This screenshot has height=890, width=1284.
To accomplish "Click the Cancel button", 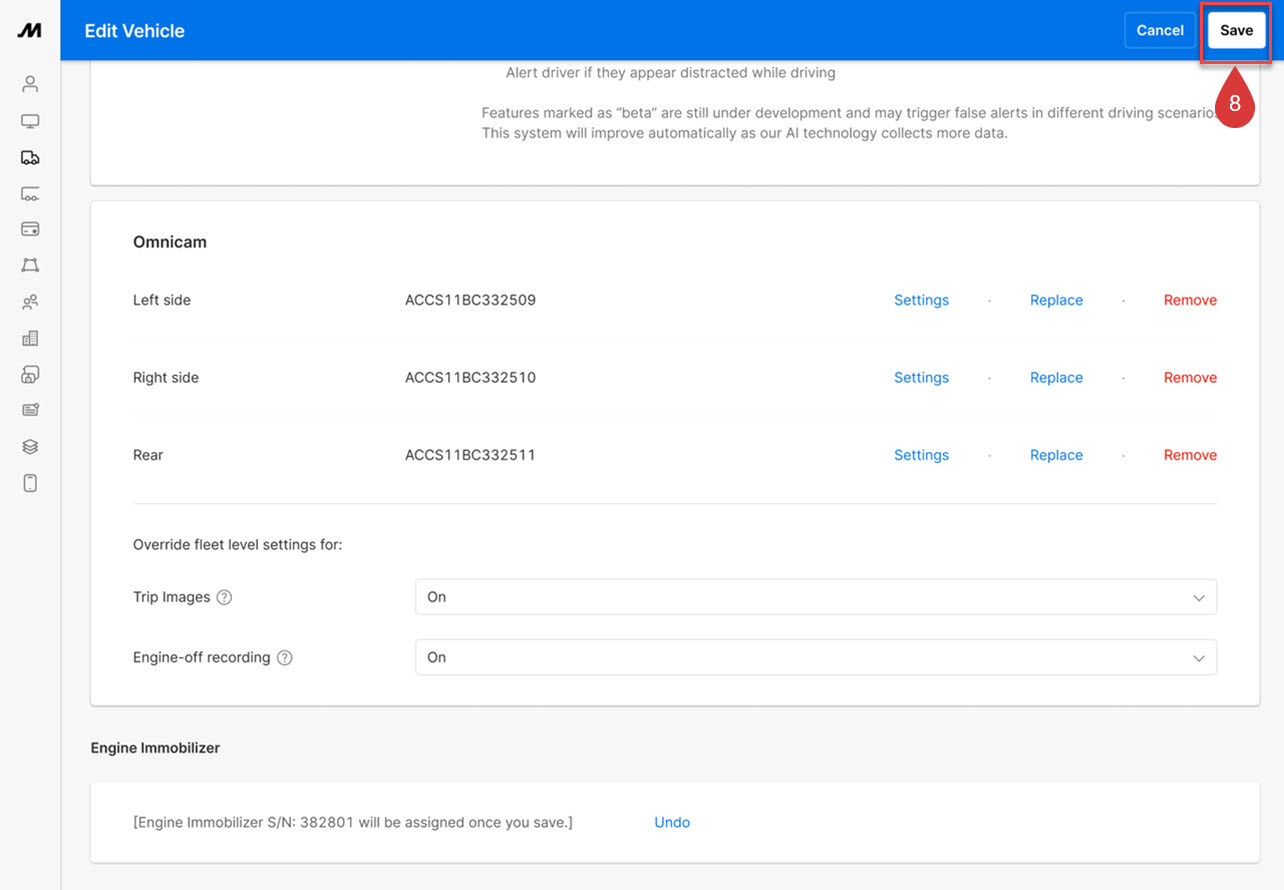I will pyautogui.click(x=1160, y=31).
